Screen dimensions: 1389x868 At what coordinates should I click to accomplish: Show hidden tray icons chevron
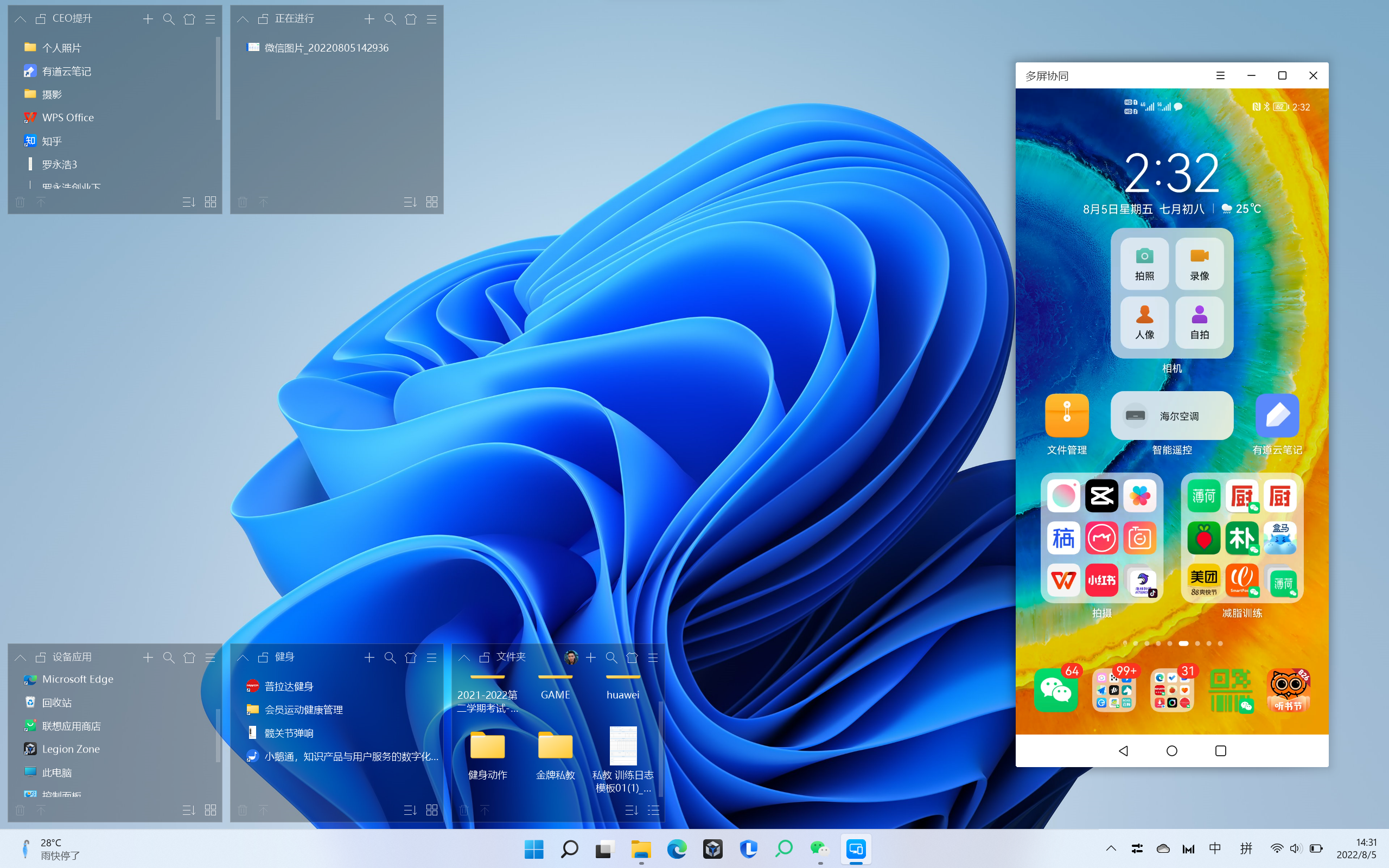click(1111, 848)
